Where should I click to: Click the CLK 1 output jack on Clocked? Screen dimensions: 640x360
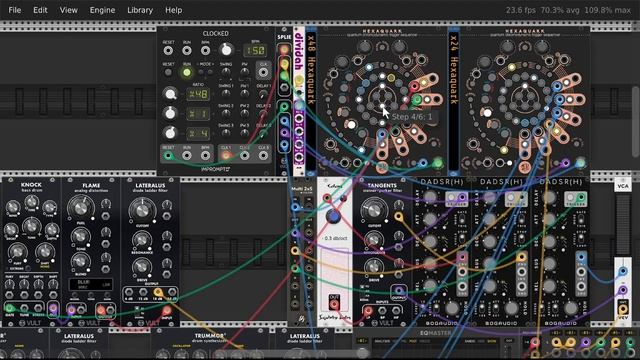[226, 156]
